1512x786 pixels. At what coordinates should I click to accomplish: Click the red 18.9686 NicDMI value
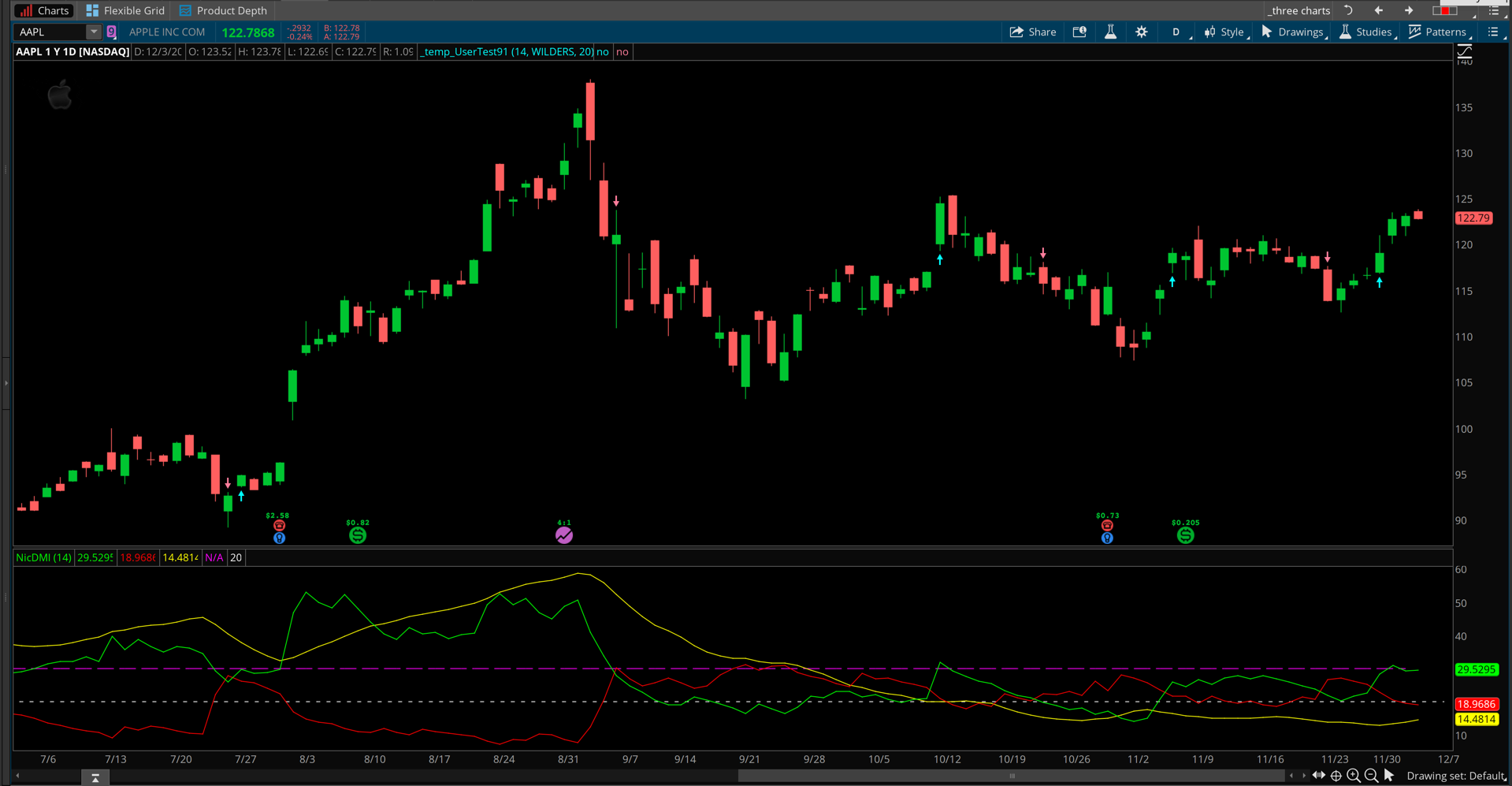pyautogui.click(x=138, y=557)
